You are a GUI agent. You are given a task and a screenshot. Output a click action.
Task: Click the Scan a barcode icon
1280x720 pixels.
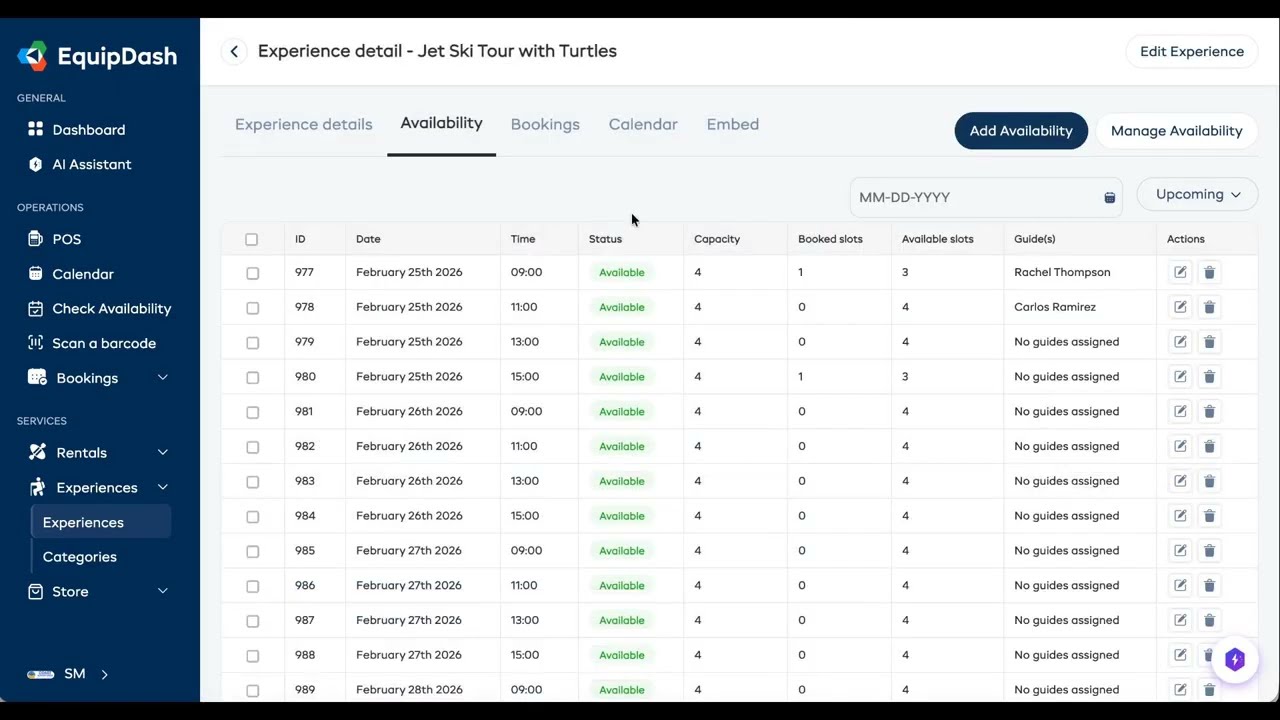coord(36,343)
